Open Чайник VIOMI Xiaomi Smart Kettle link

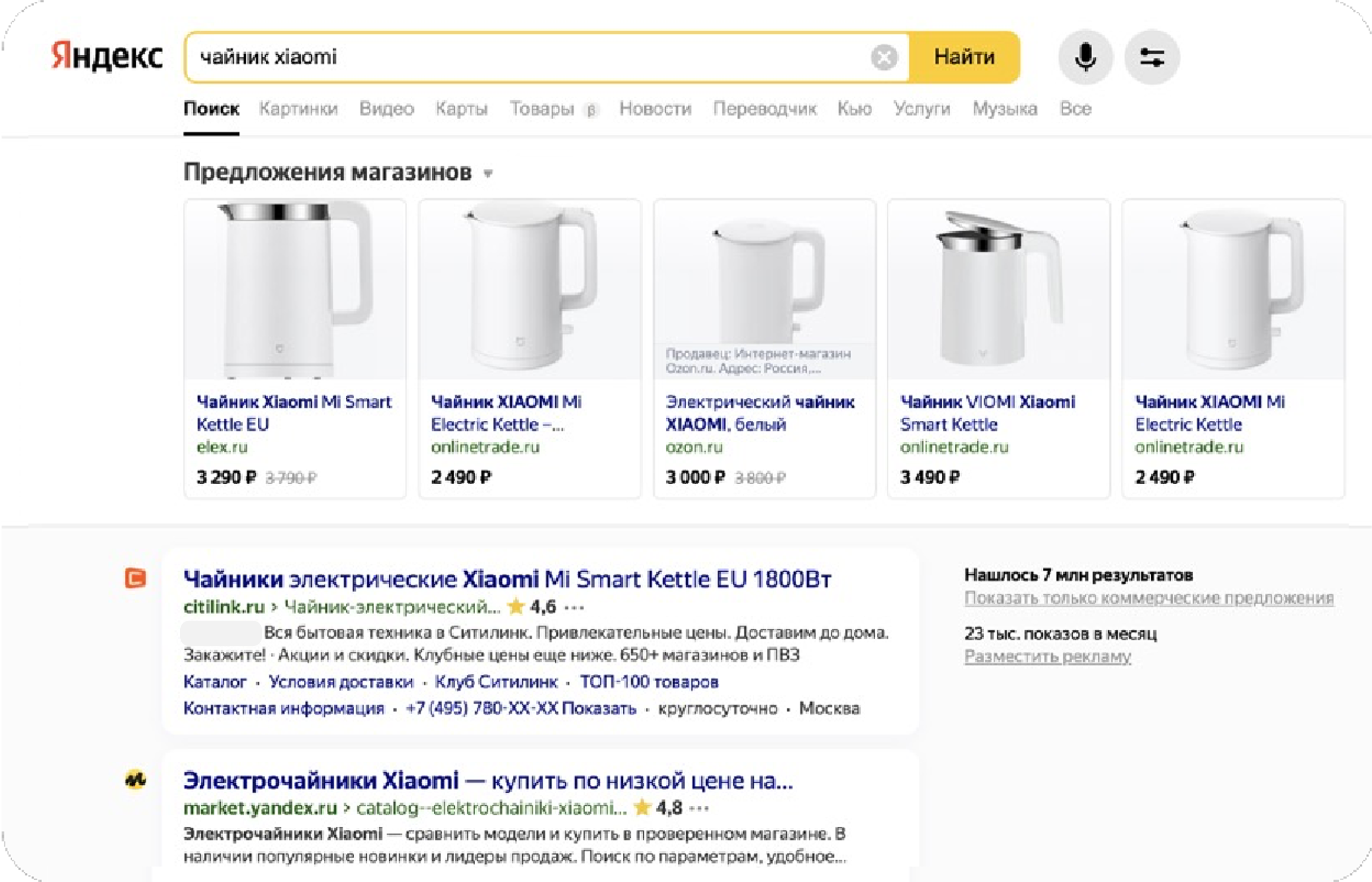(x=987, y=413)
